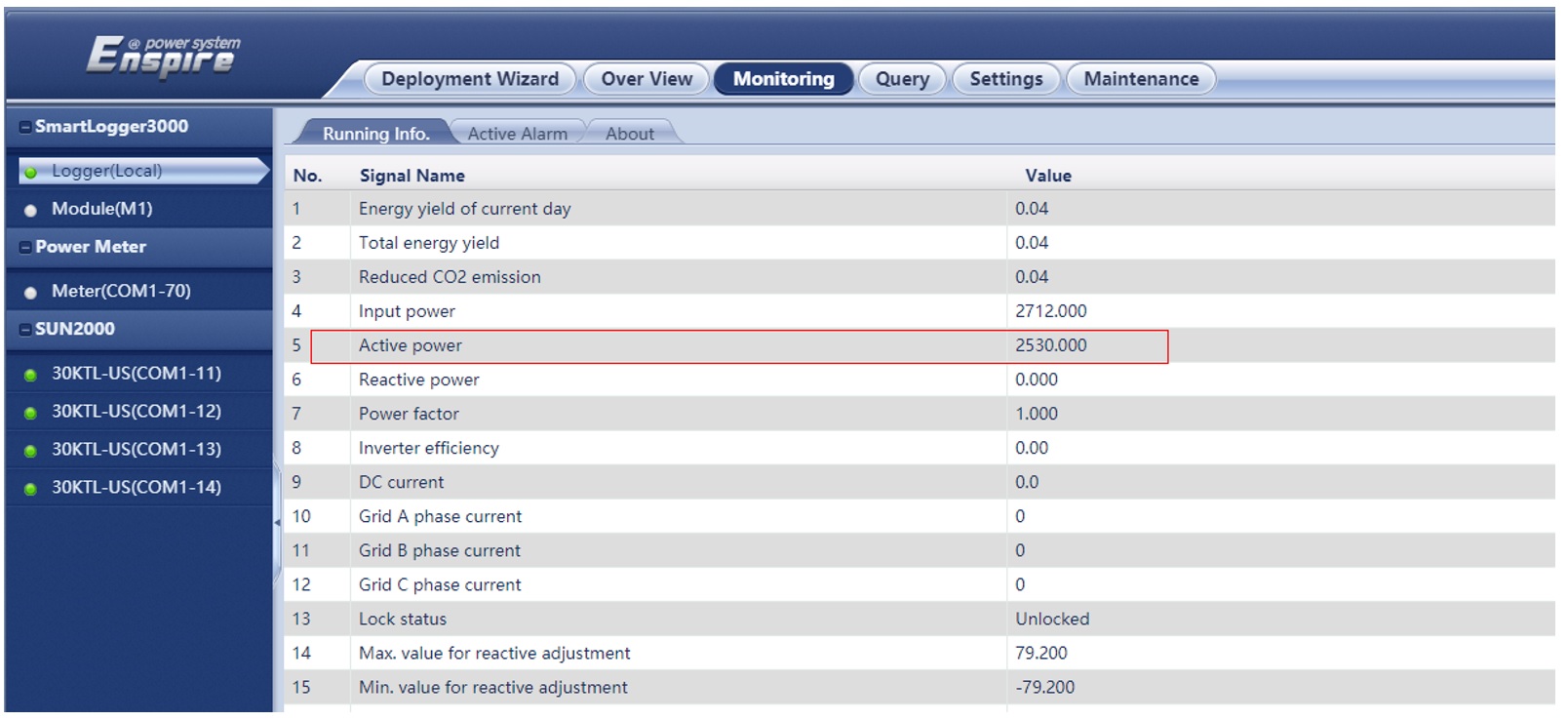This screenshot has width=1568, height=721.
Task: Click the Active power value 2530.000
Action: point(1050,345)
